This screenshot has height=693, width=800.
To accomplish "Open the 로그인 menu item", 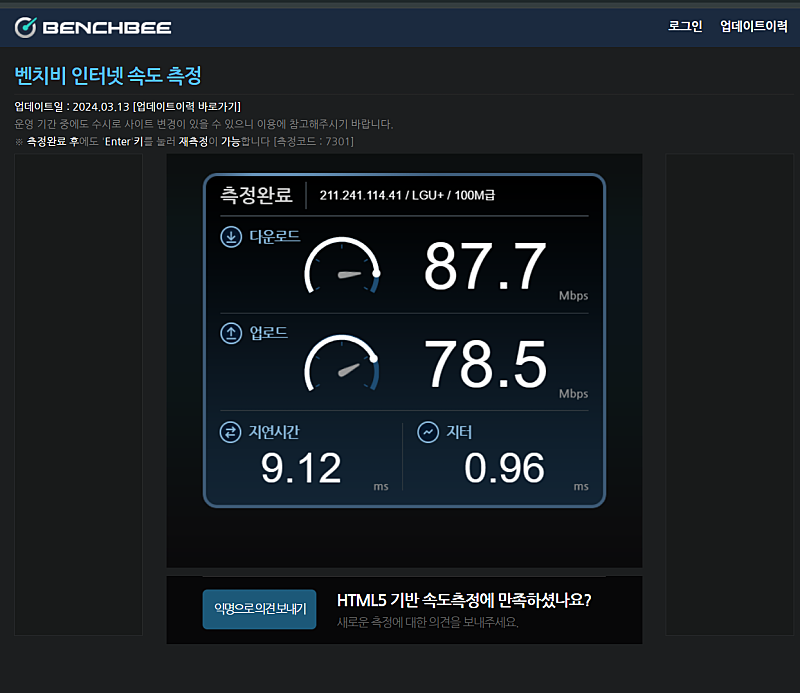I will tap(685, 27).
